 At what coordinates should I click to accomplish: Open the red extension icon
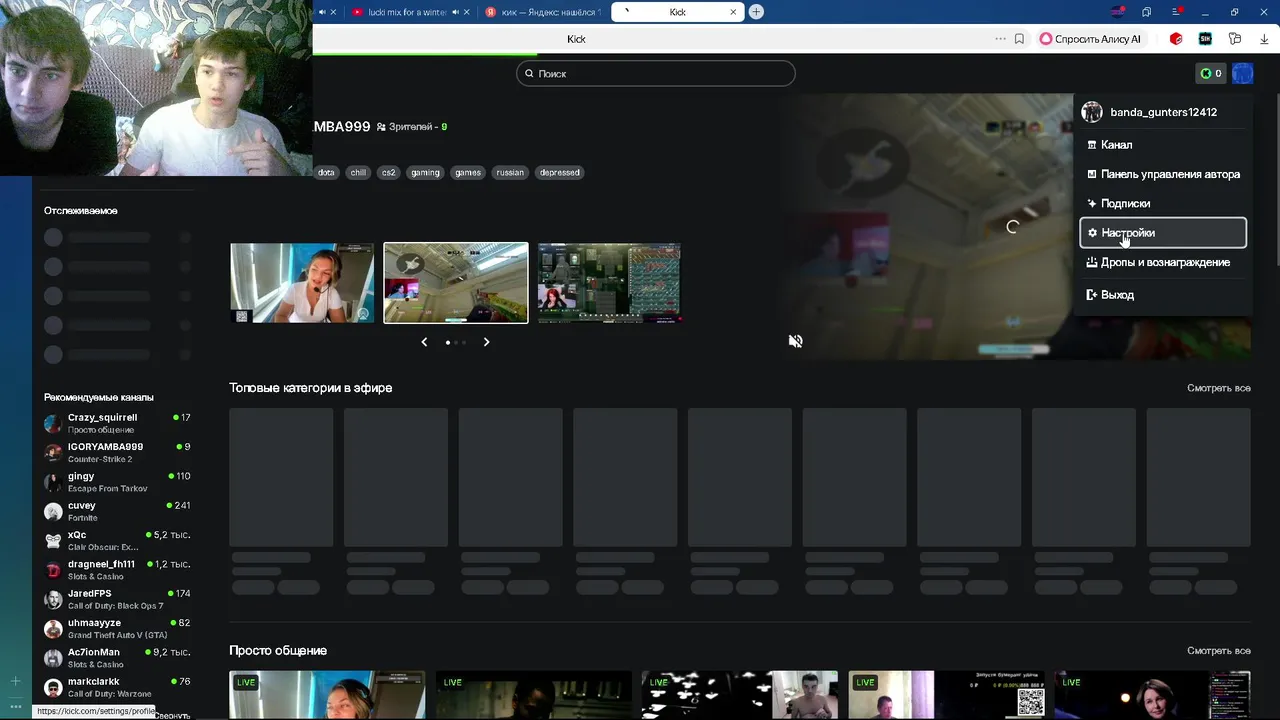[x=1176, y=39]
